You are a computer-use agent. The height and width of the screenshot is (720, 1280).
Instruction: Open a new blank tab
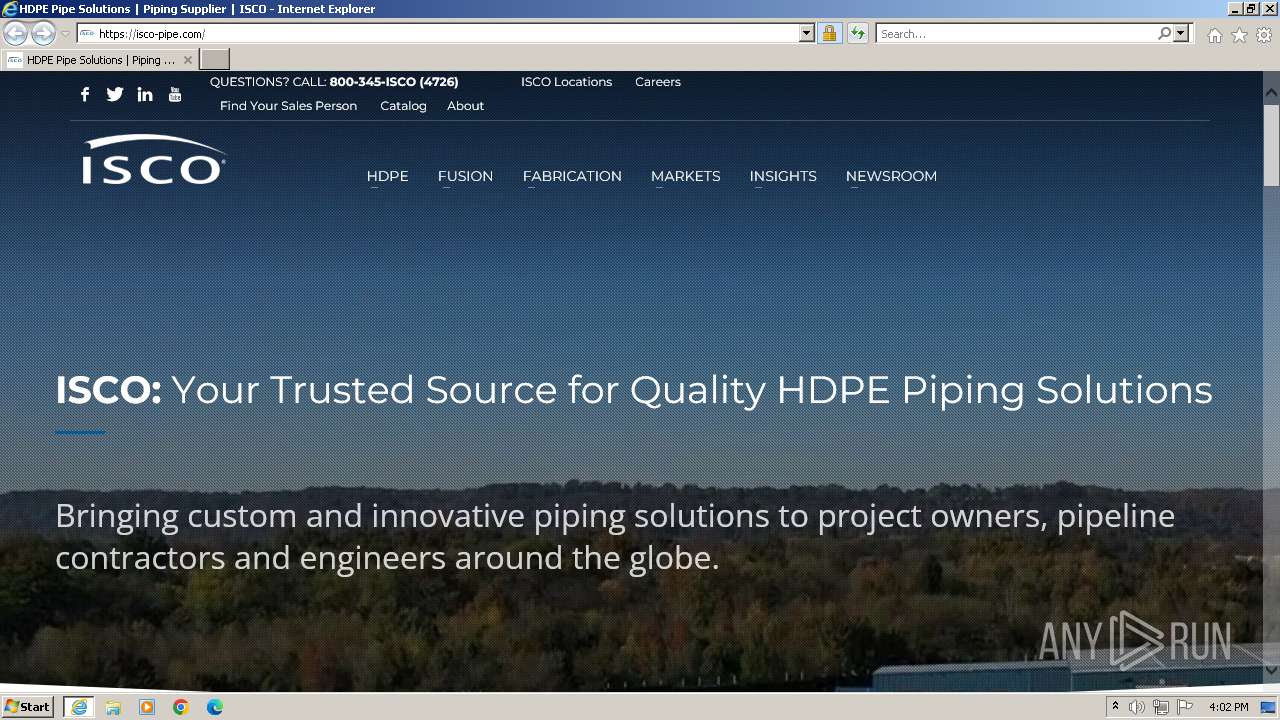[215, 60]
